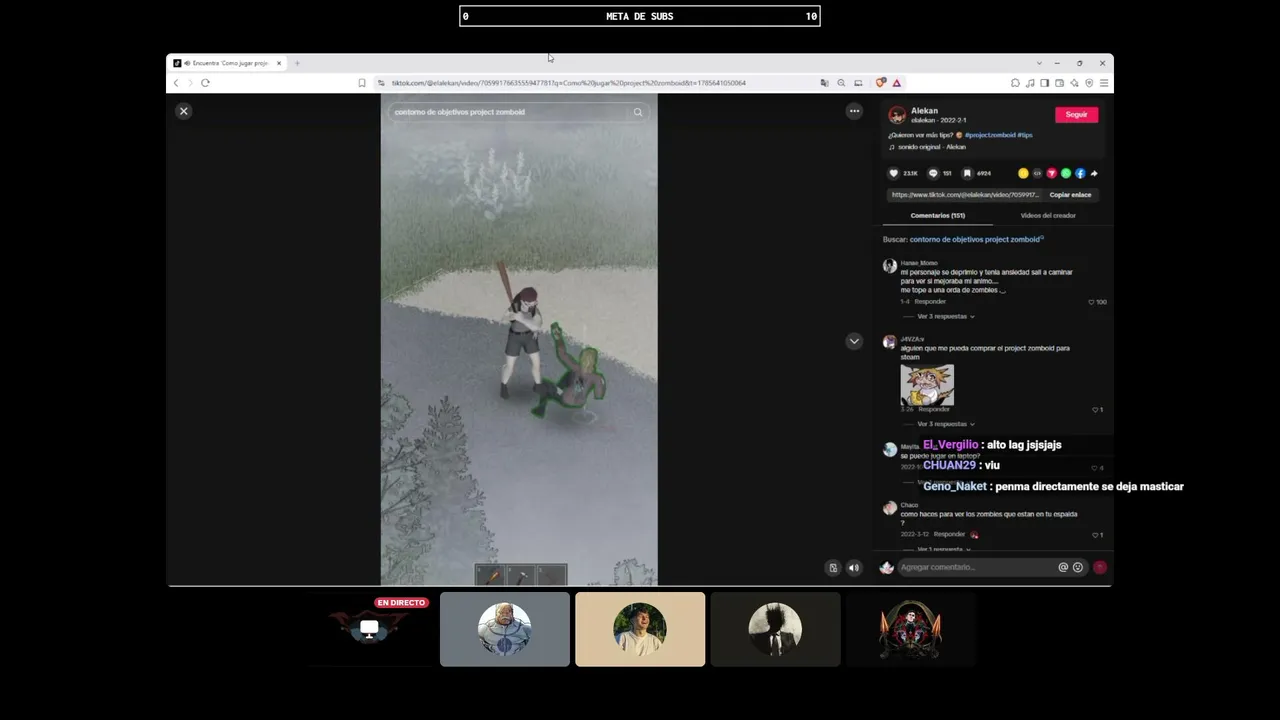The image size is (1280, 720).
Task: Click the search magnifier in the video search bar
Action: 638,112
